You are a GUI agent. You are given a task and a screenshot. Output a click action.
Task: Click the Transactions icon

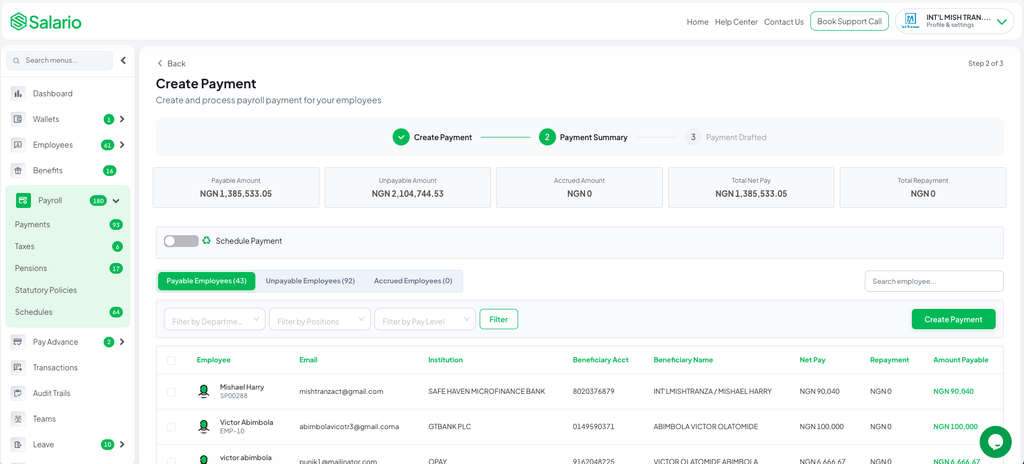[18, 367]
